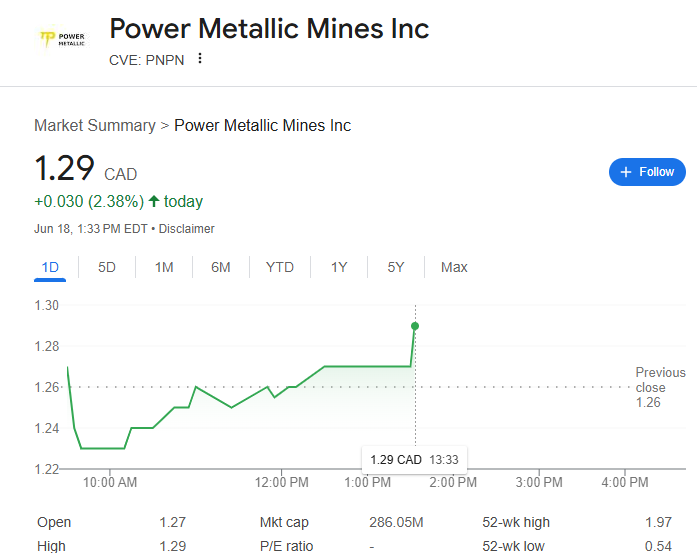Viewport: 697px width, 553px height.
Task: Open the Market Summary breadcrumb link
Action: point(95,125)
